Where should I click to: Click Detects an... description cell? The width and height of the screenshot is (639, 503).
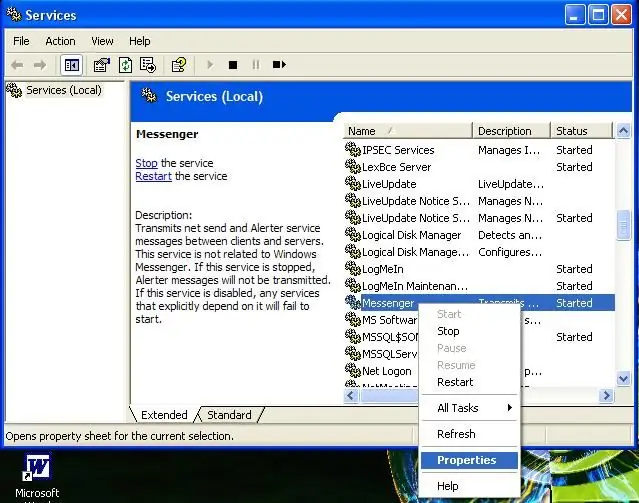[x=510, y=235]
